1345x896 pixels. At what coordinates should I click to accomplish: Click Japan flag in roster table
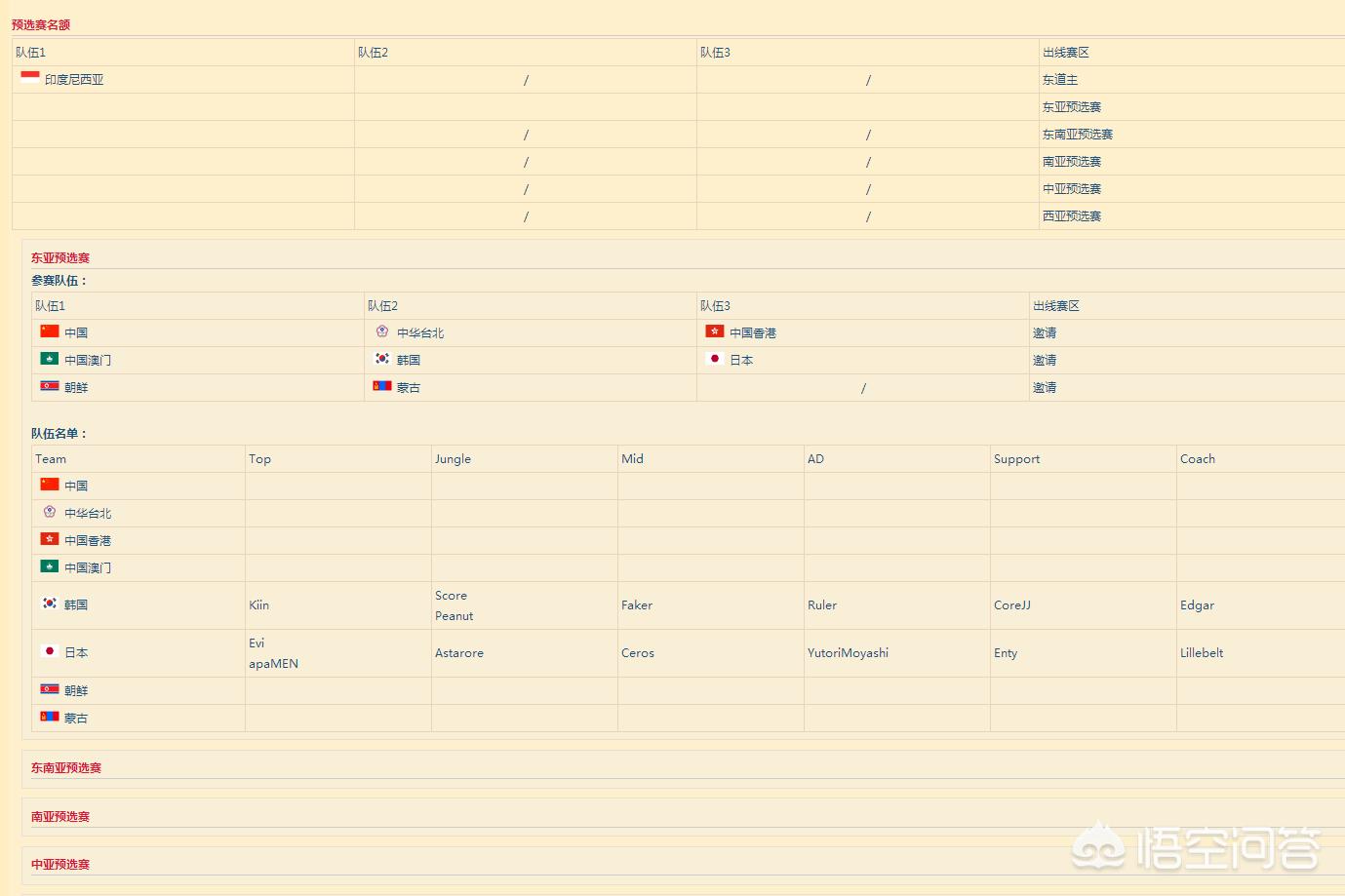click(x=50, y=651)
